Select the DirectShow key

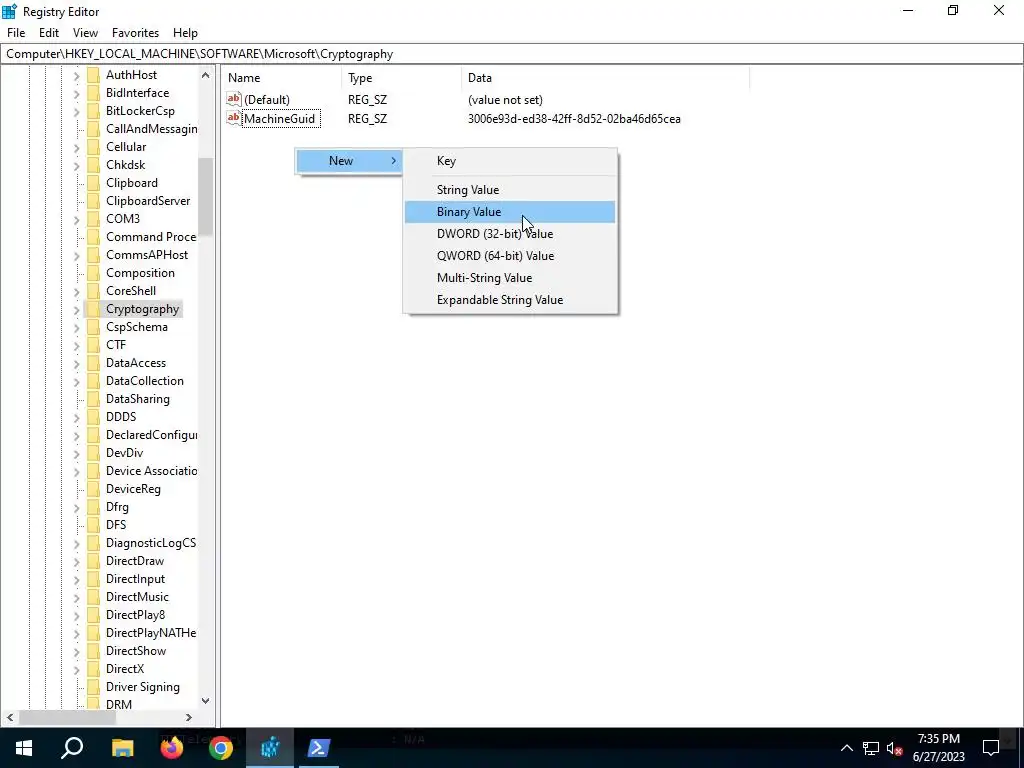(x=136, y=651)
